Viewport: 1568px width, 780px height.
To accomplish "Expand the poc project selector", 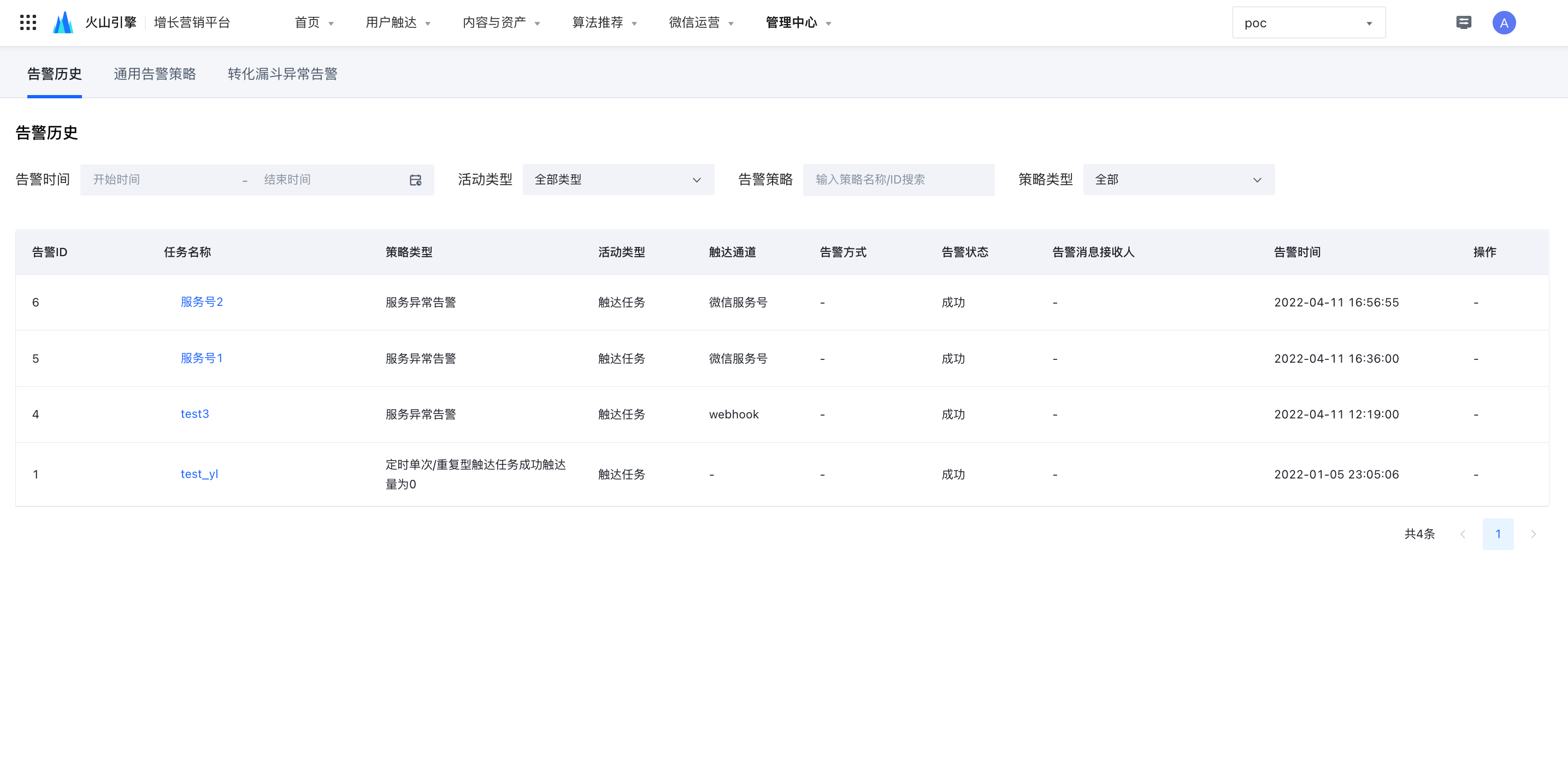I will click(x=1308, y=22).
